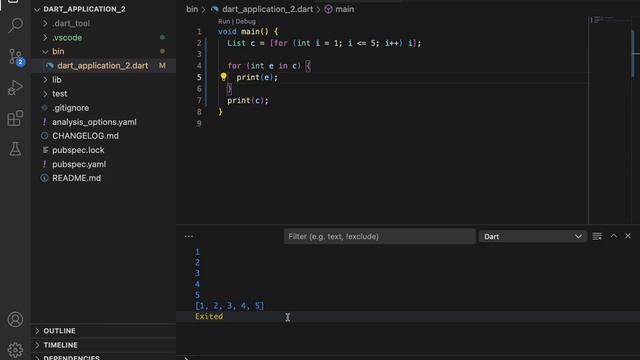Image resolution: width=640 pixels, height=360 pixels.
Task: Click line number 1 in the gutter
Action: (x=199, y=31)
